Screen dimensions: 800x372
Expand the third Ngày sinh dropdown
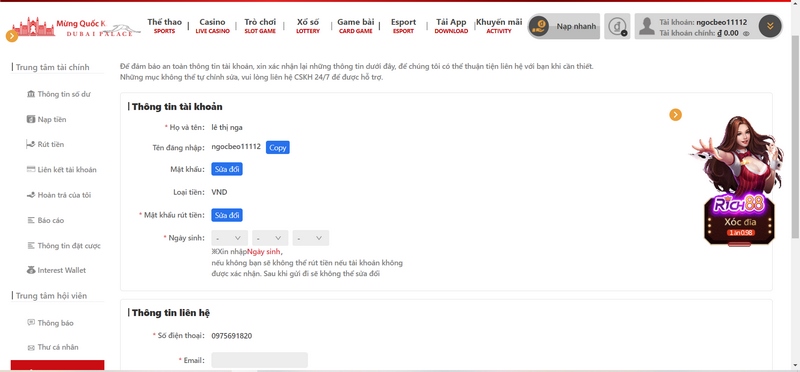coord(311,238)
